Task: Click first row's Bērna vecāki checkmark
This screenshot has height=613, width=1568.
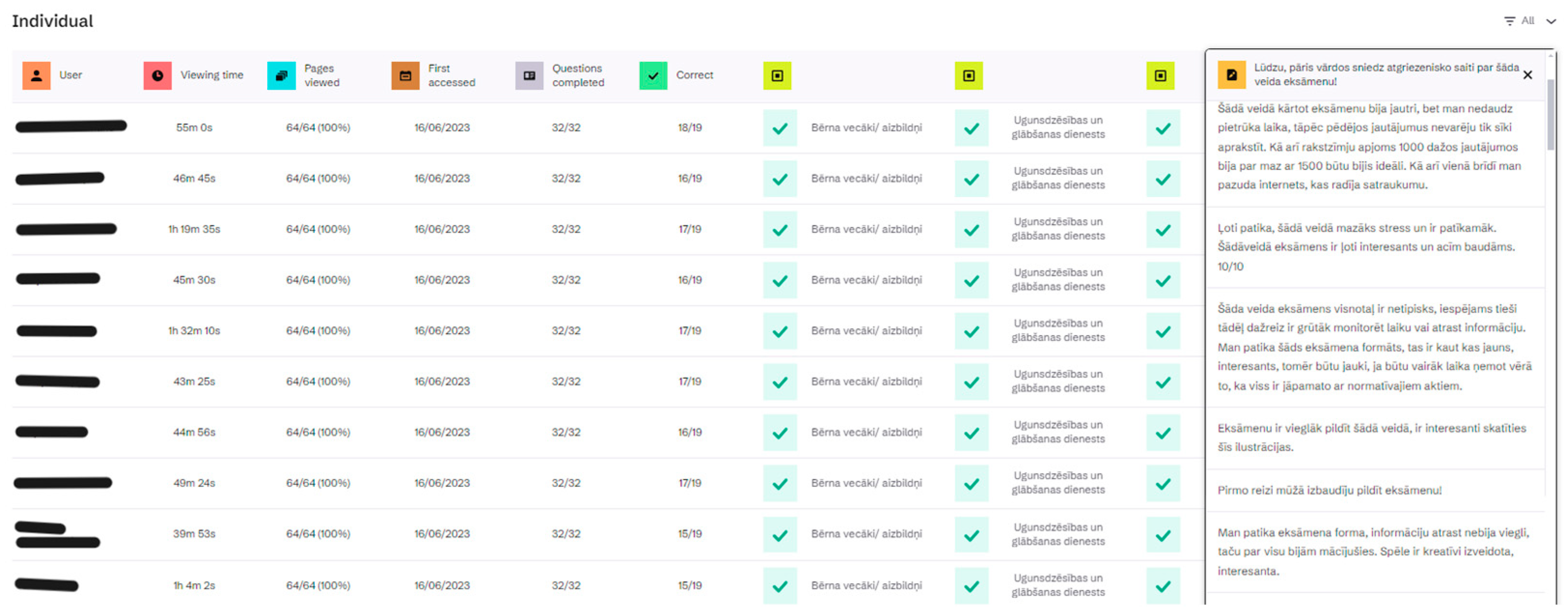Action: point(780,128)
